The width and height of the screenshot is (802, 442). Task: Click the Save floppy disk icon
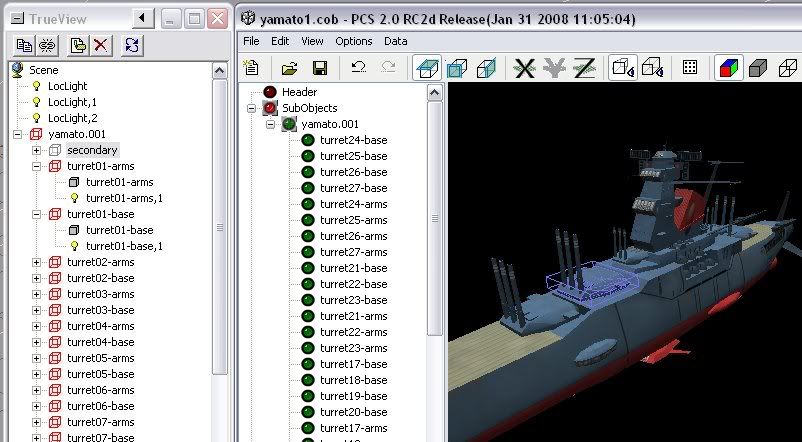click(320, 68)
